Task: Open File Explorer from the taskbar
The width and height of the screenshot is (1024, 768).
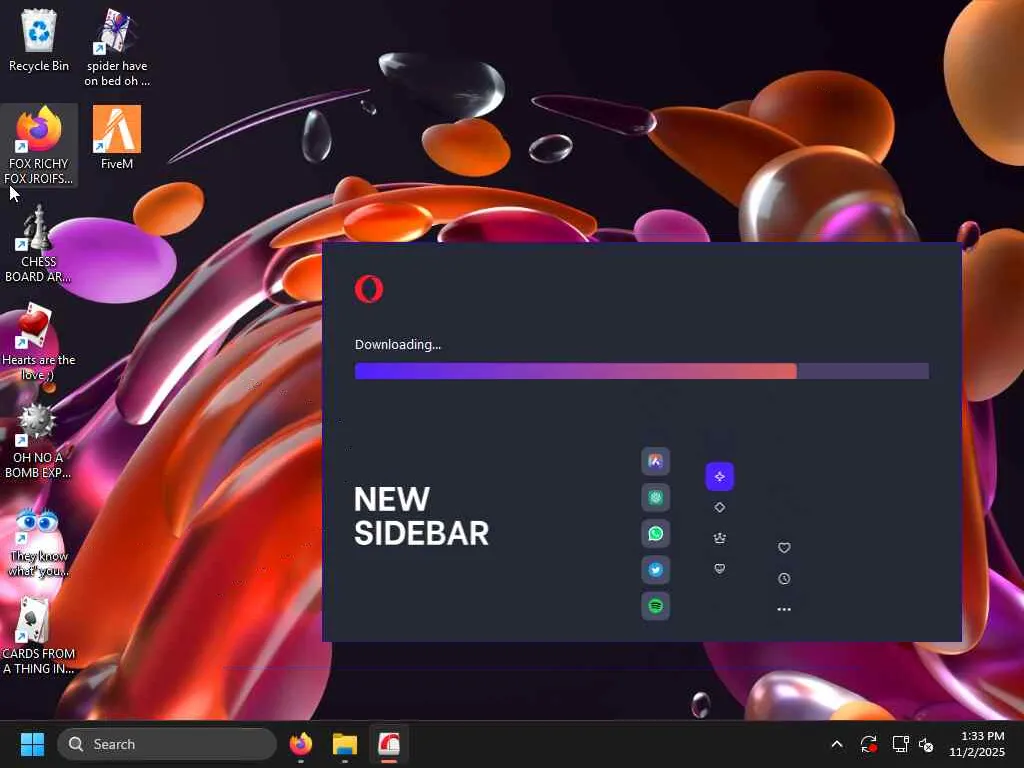Action: [345, 744]
